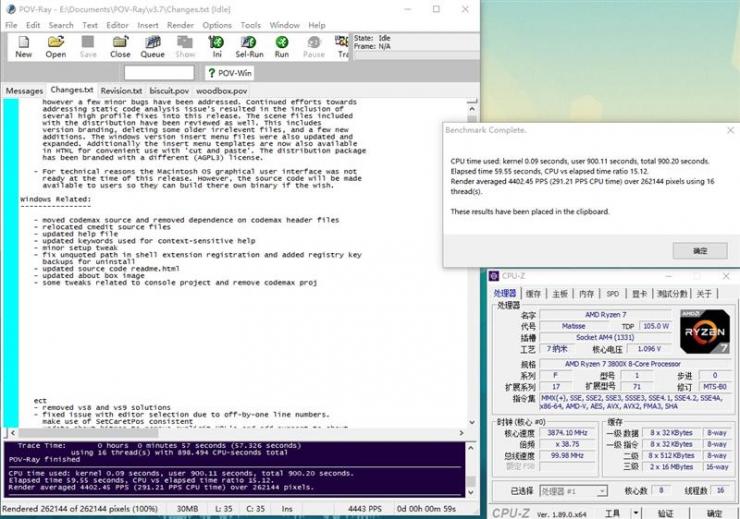Select the 内存 tab in CPU-Z

coord(587,293)
